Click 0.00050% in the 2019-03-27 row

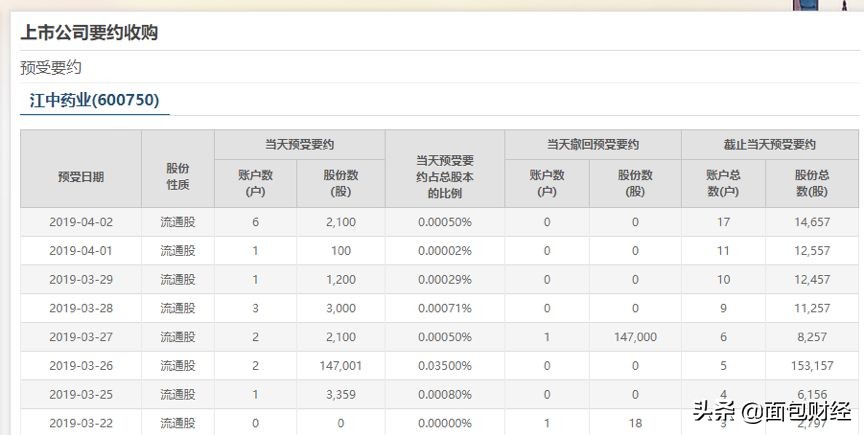pos(445,337)
